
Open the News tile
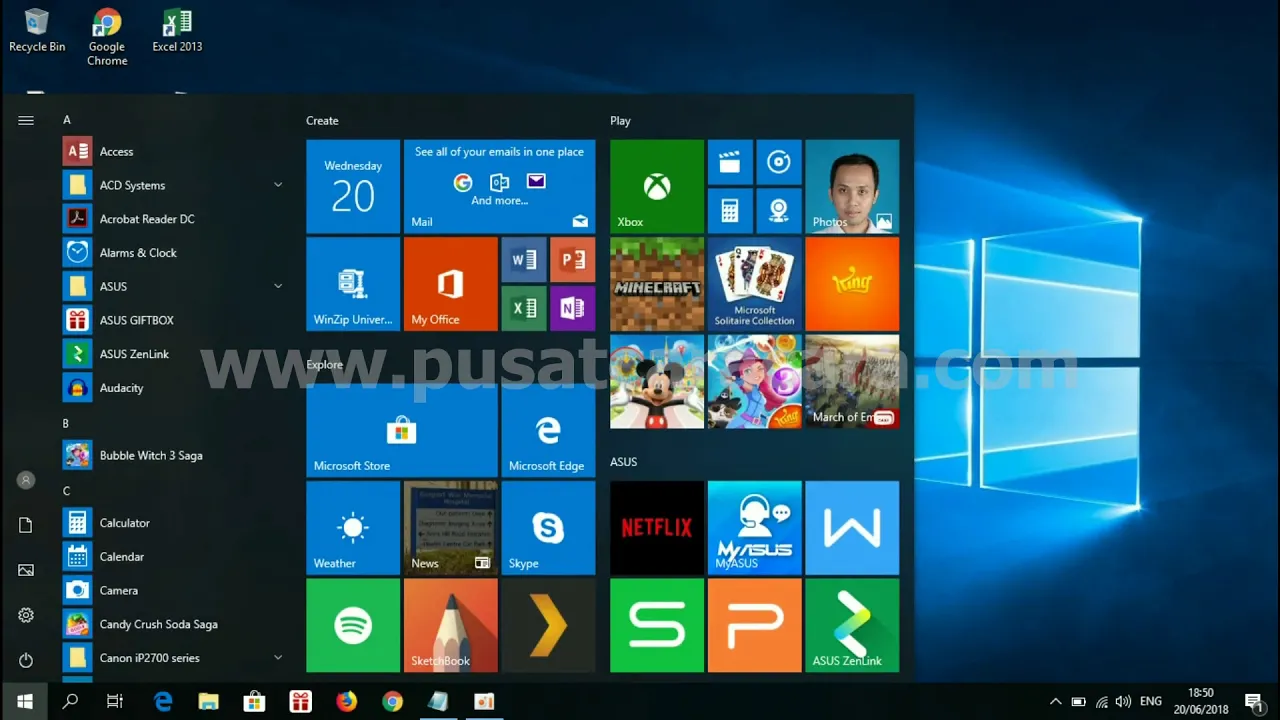point(450,528)
